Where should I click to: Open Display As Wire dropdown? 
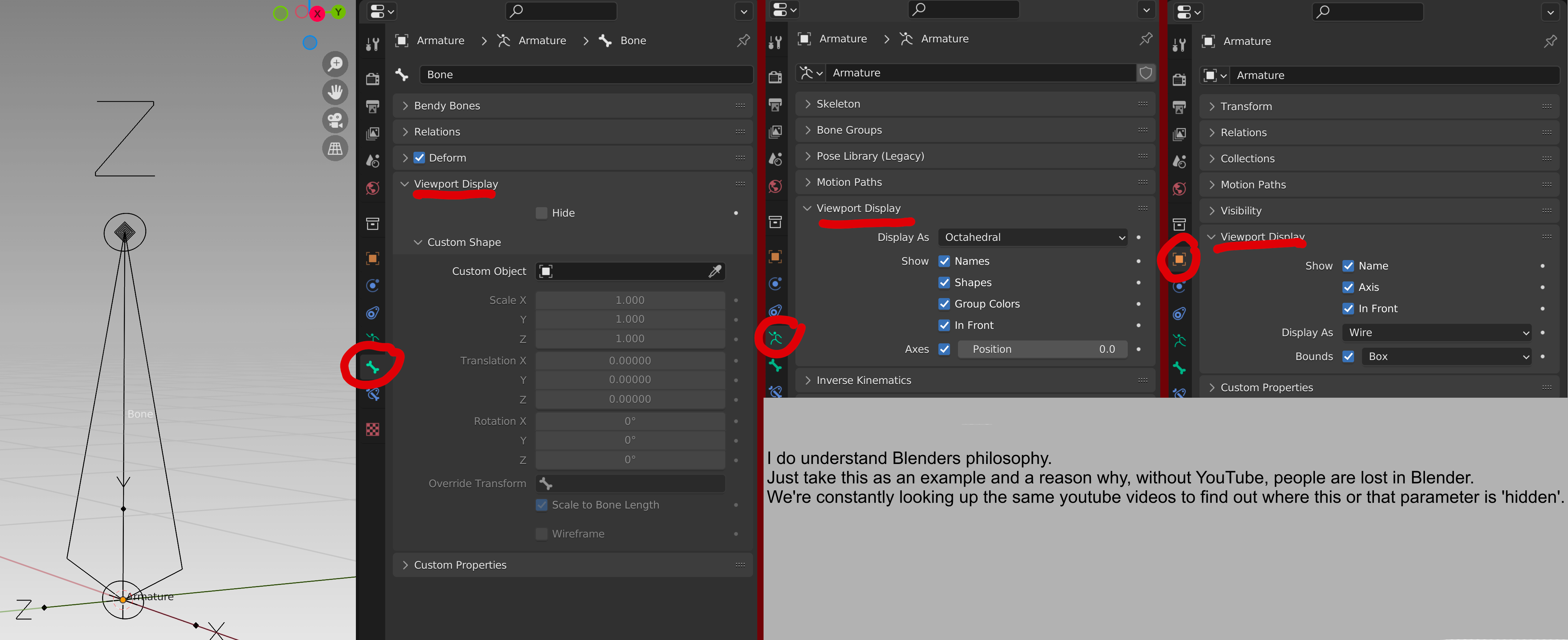pos(1437,332)
